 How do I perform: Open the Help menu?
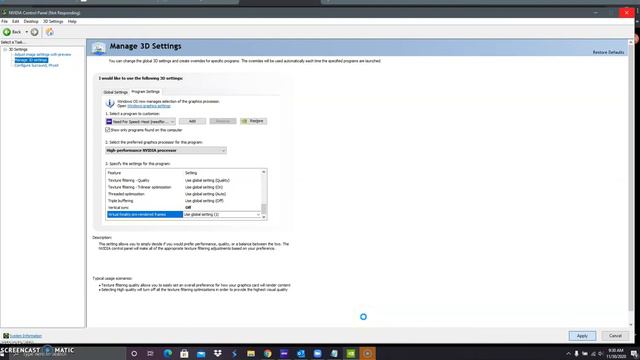pos(72,21)
